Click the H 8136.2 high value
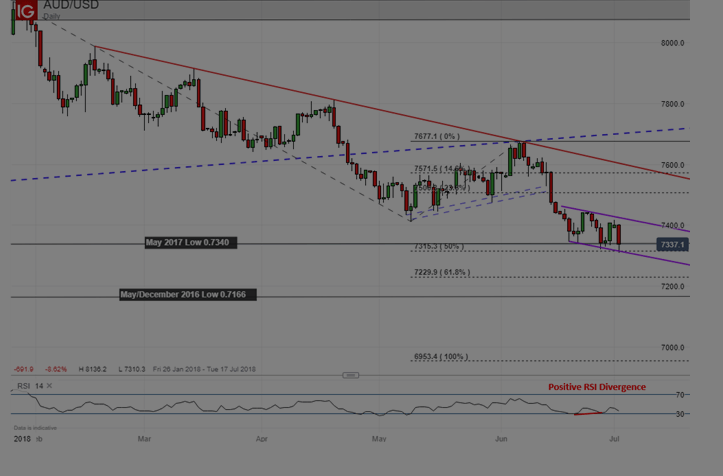Screen dimensions: 723x476 coord(92,369)
